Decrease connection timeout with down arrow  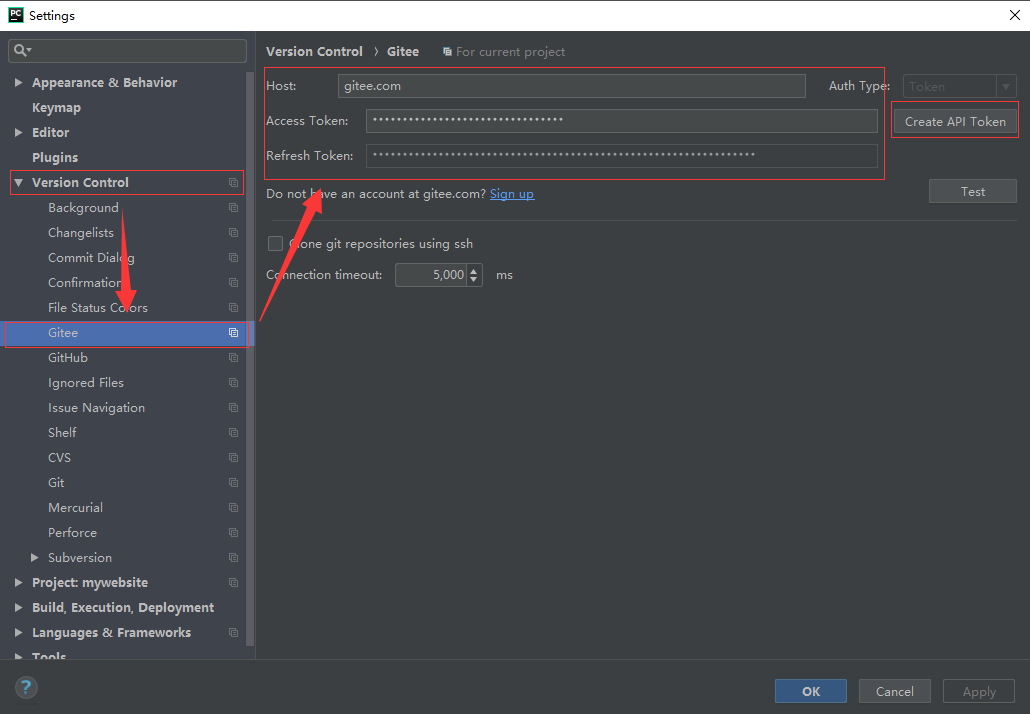click(x=474, y=280)
